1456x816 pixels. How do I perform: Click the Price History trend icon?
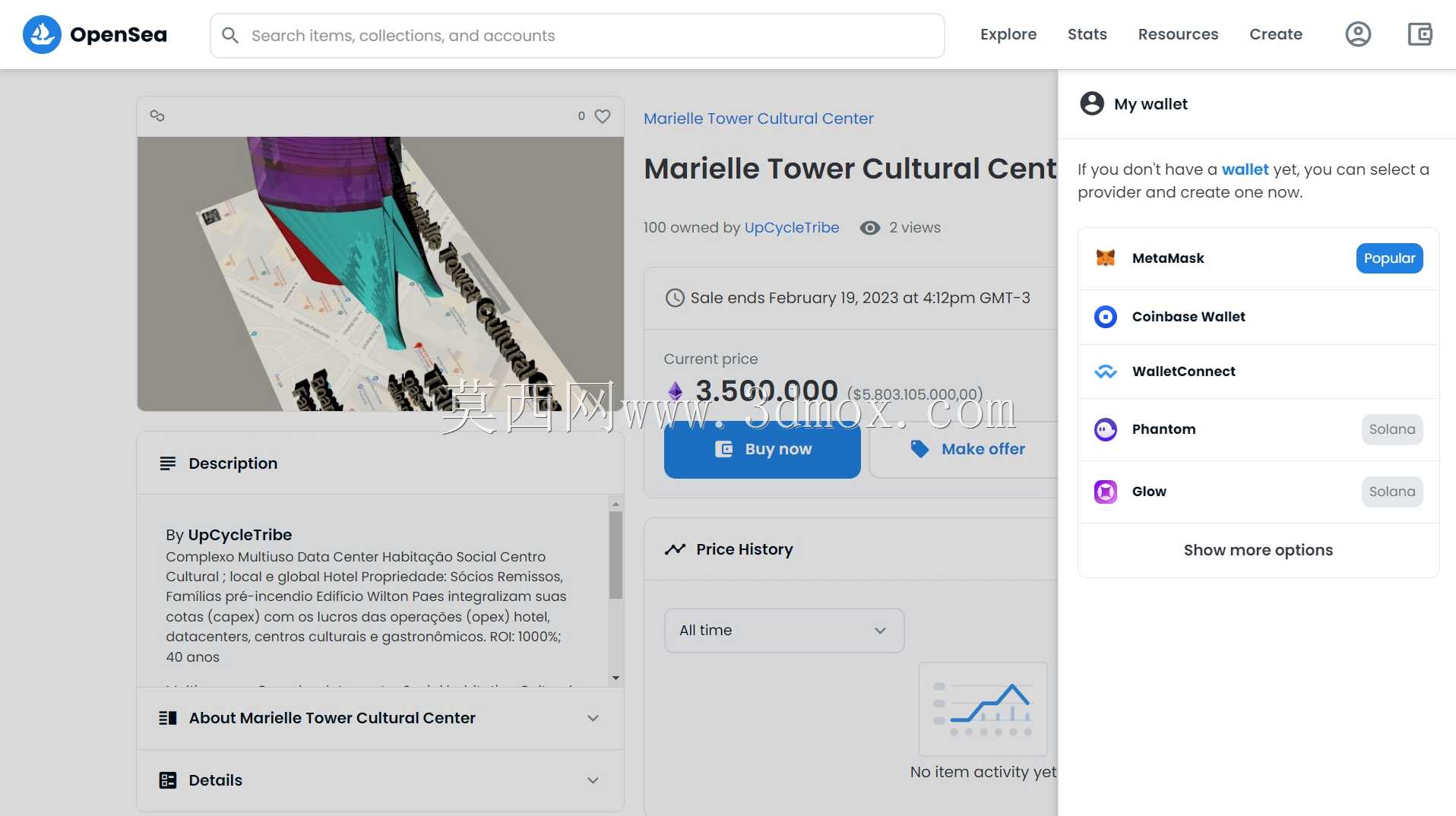(675, 549)
